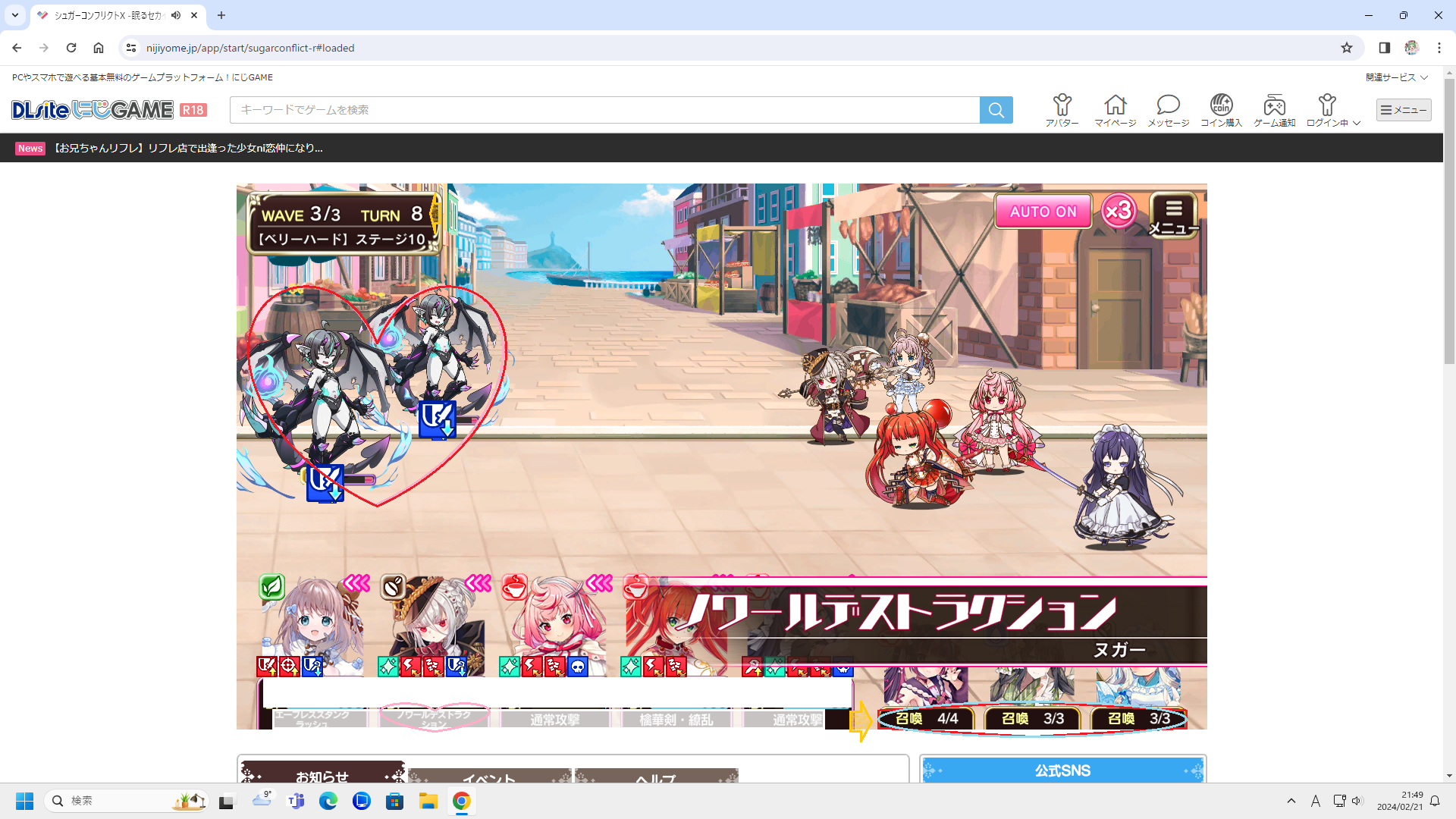Focus the game keyword search field
This screenshot has height=819, width=1456.
604,110
